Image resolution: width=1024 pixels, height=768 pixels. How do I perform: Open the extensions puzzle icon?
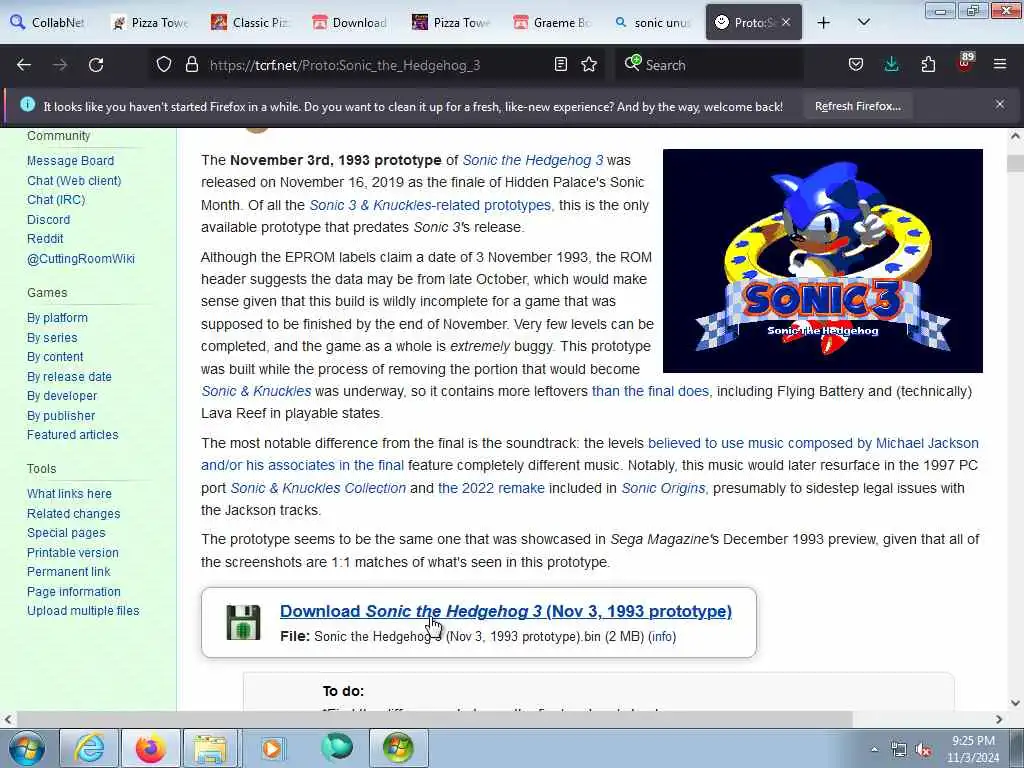pos(928,65)
